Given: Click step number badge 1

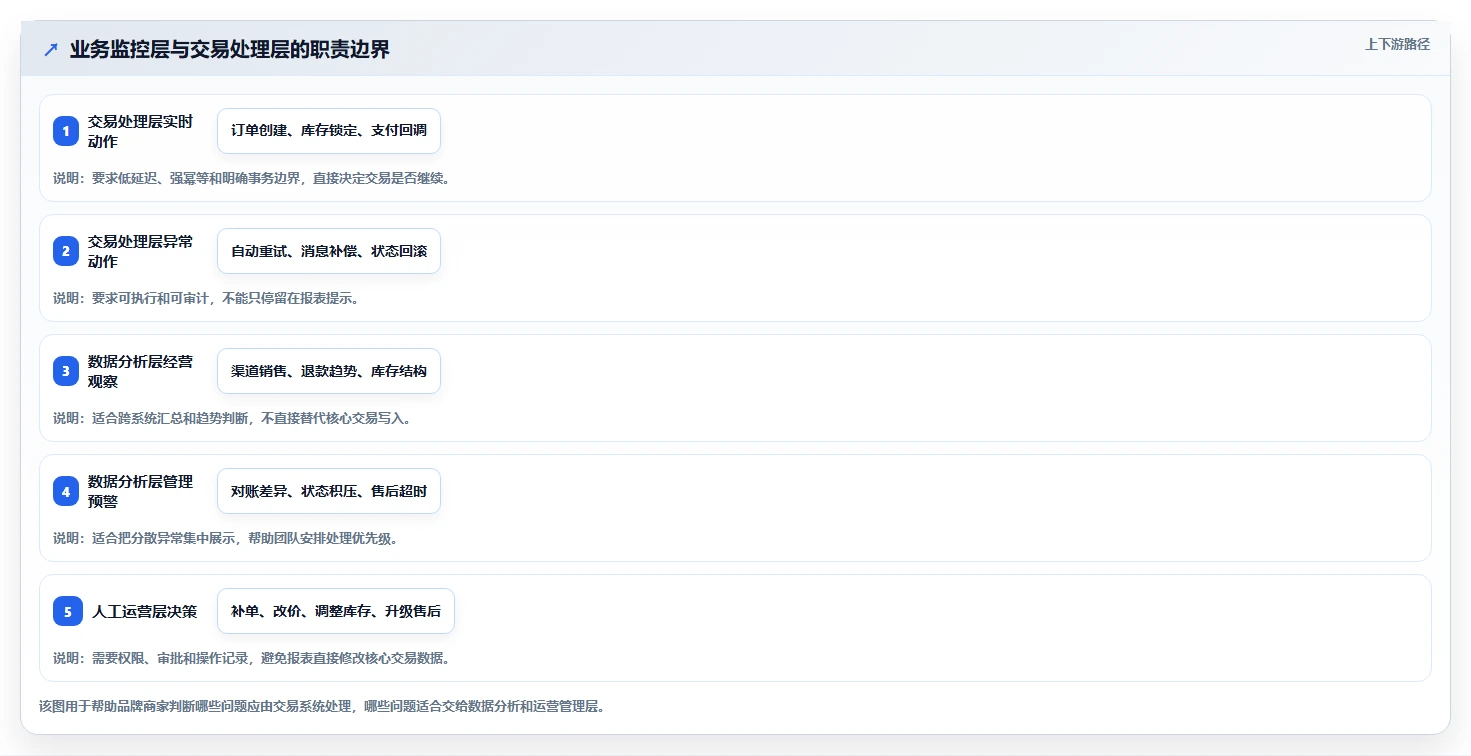Looking at the screenshot, I should click(66, 131).
